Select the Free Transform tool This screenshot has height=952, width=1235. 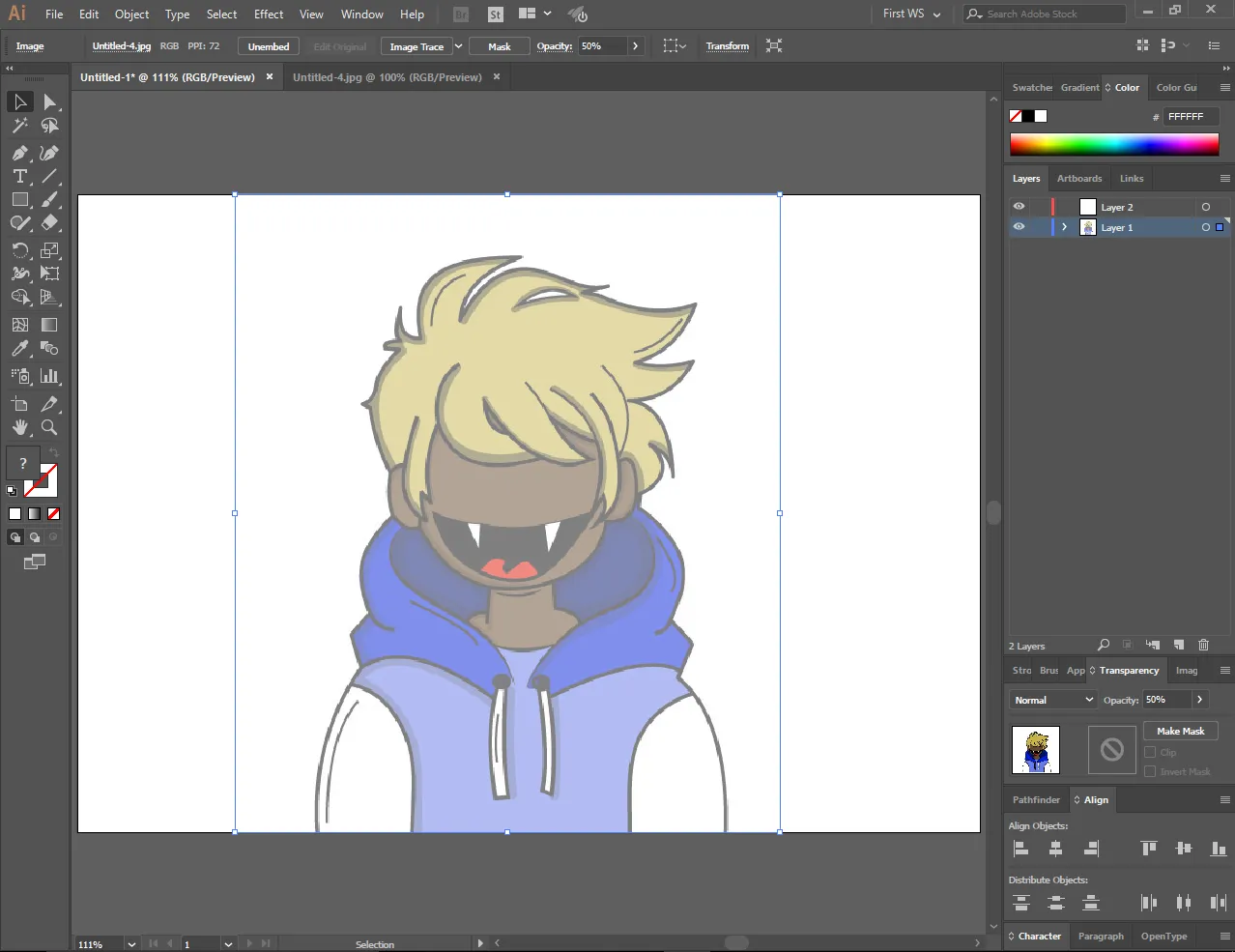[50, 274]
